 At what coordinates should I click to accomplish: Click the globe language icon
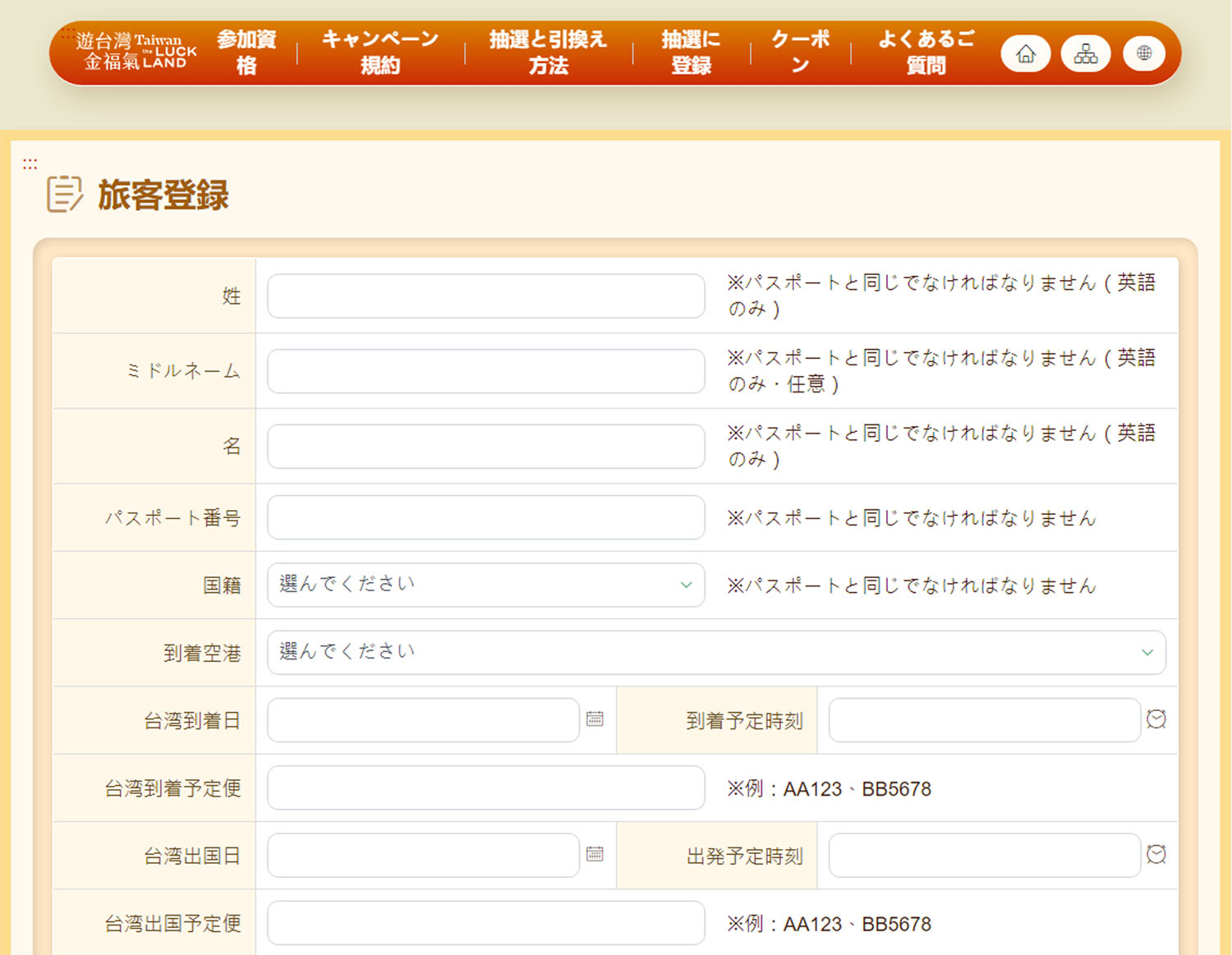(1144, 54)
